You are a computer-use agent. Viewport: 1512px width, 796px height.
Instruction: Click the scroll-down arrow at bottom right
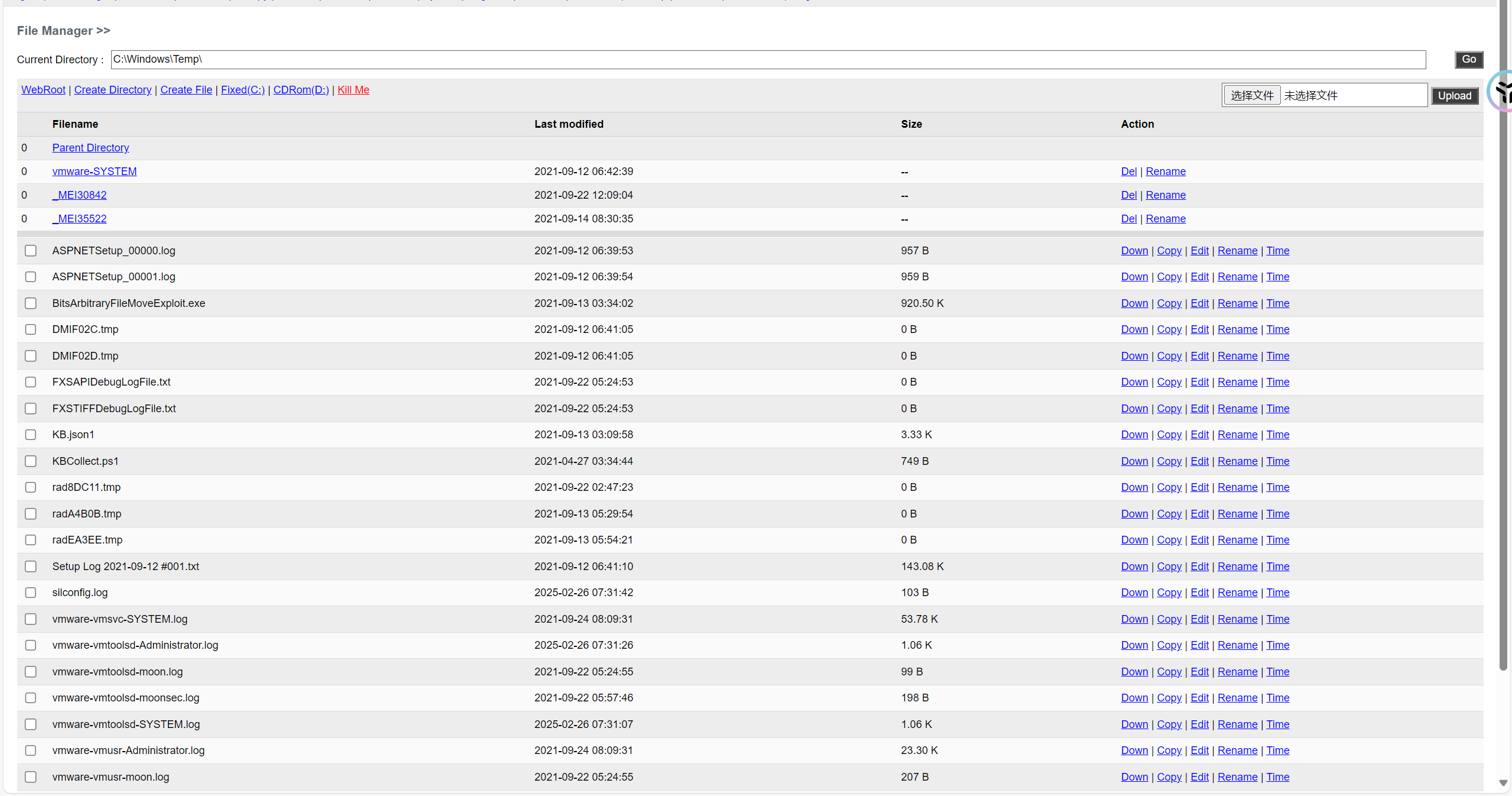click(x=1503, y=783)
